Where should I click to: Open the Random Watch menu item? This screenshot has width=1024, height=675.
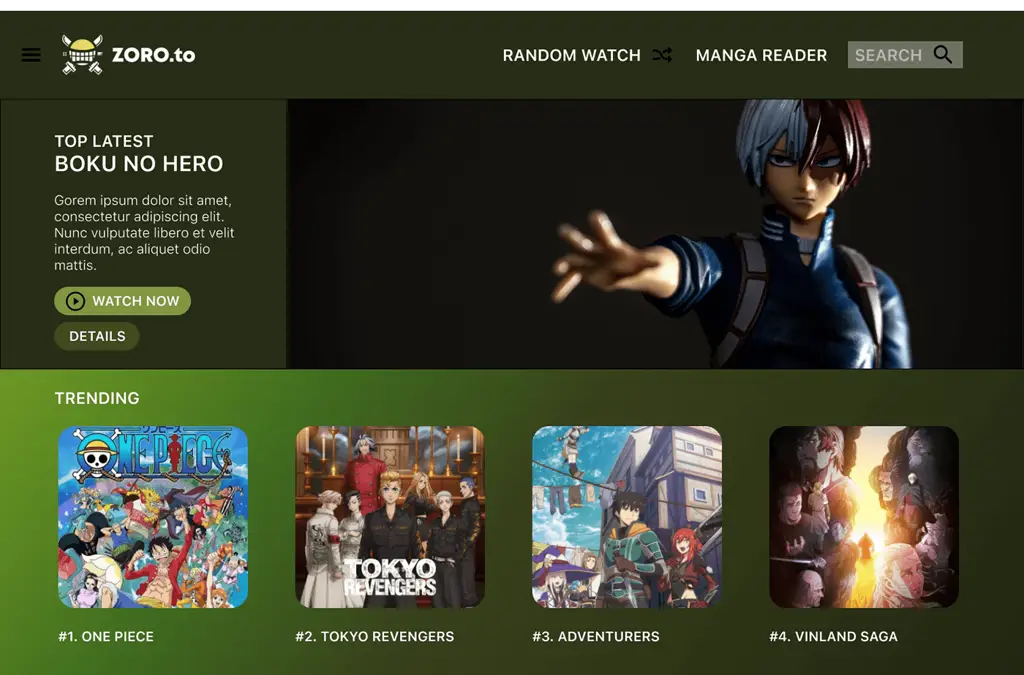coord(571,55)
